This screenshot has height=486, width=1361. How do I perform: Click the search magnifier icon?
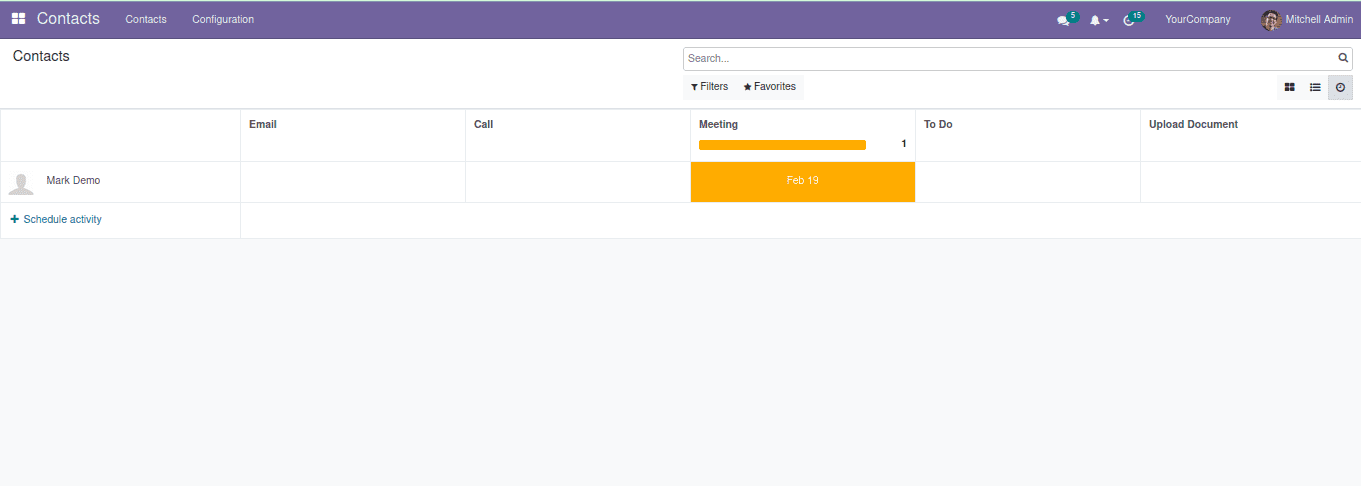(x=1343, y=58)
